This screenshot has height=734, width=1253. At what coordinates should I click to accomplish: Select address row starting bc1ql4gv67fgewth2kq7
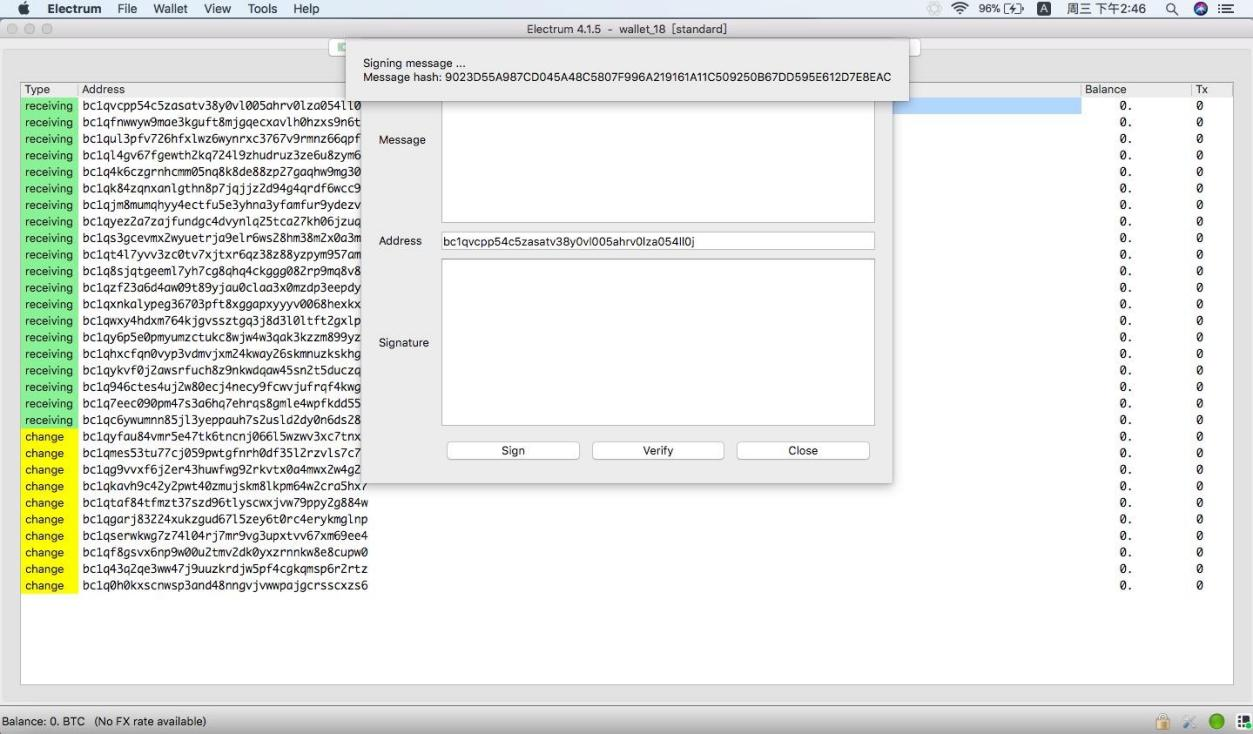(x=221, y=155)
